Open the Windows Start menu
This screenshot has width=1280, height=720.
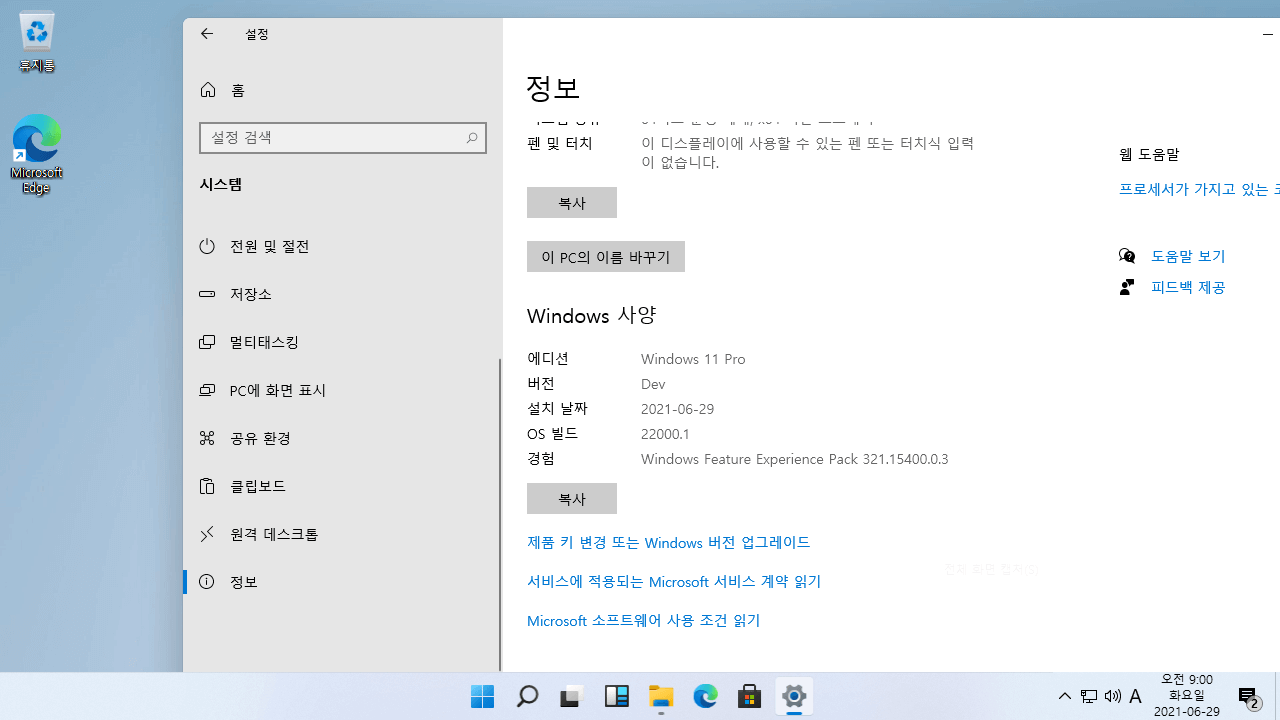[482, 696]
